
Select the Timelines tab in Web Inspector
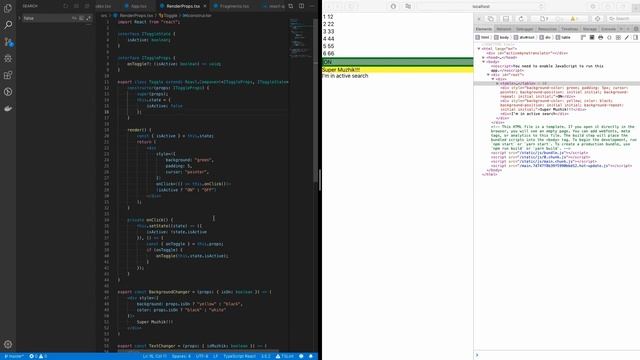click(569, 29)
